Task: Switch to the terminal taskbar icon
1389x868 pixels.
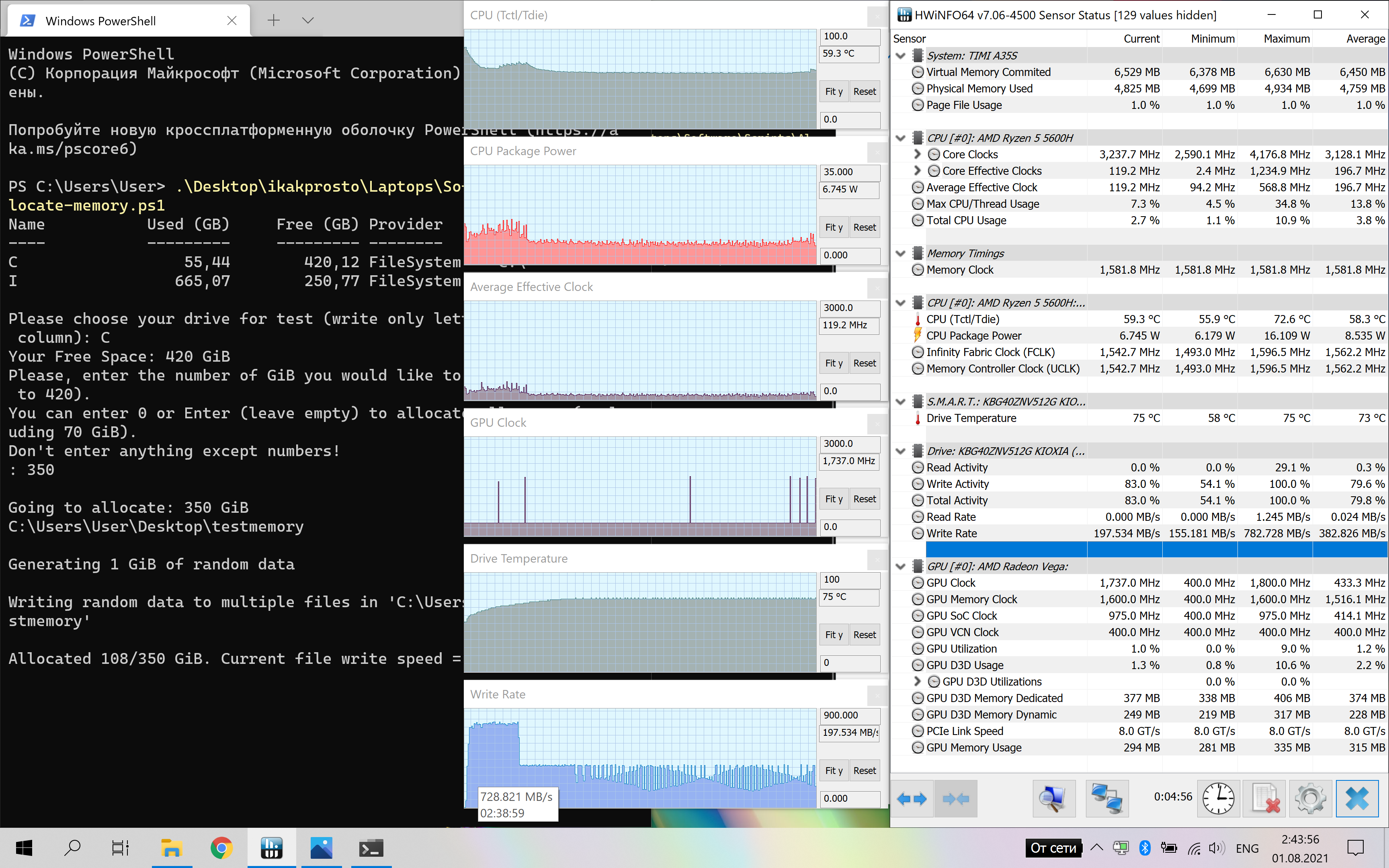Action: (x=371, y=848)
